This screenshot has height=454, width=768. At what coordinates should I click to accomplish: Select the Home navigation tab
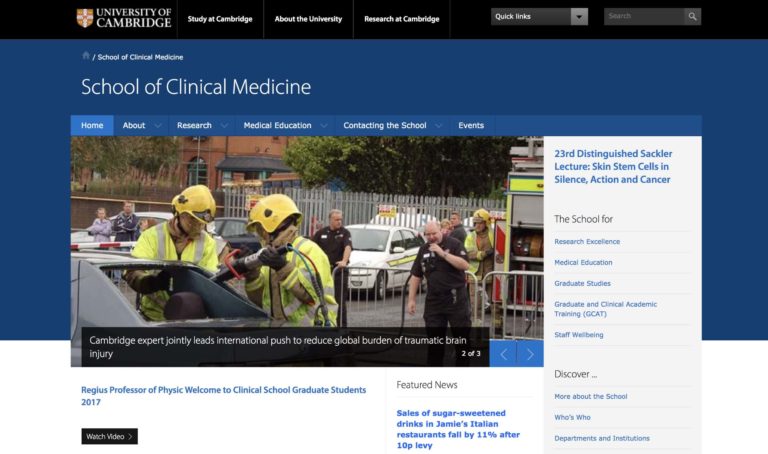92,126
